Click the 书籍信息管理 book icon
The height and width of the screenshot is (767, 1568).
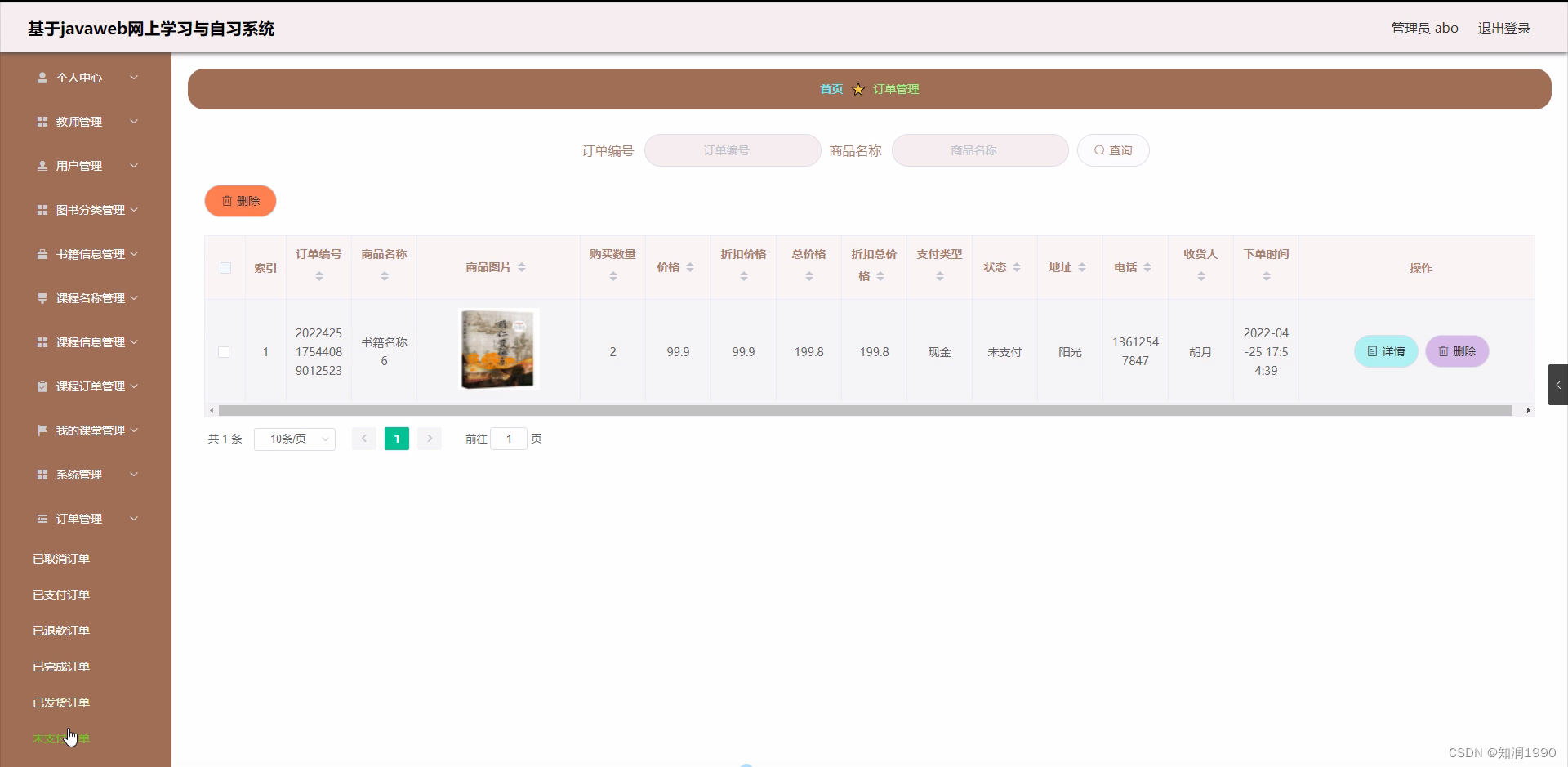(42, 254)
